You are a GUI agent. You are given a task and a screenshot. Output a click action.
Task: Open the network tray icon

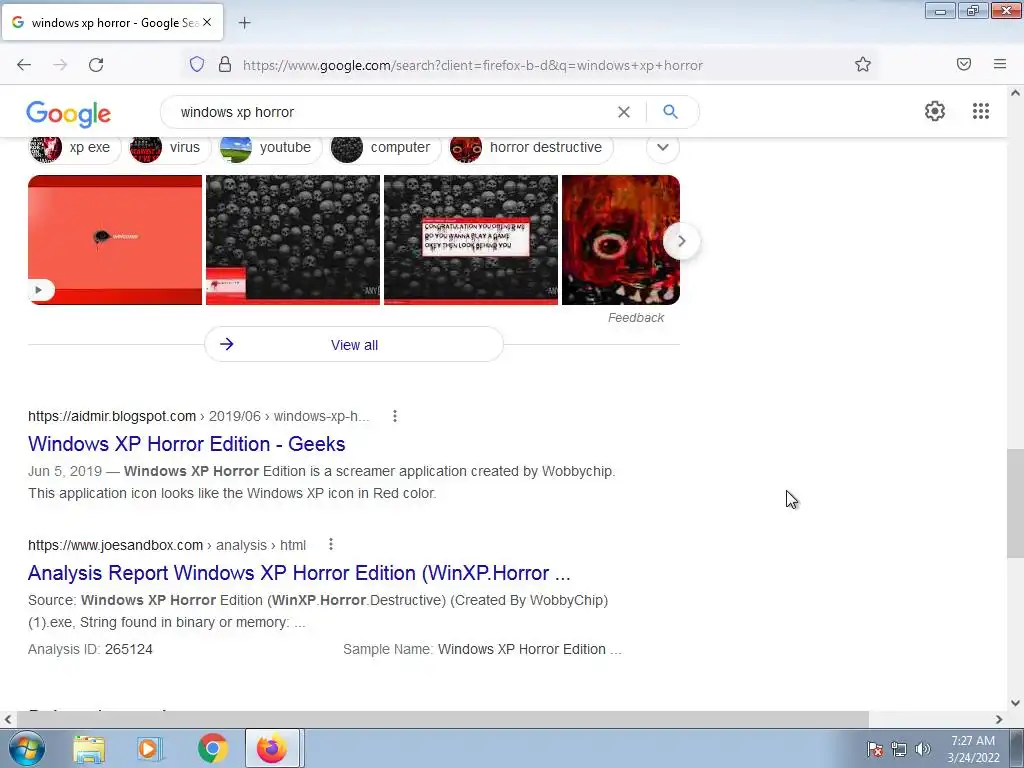899,749
